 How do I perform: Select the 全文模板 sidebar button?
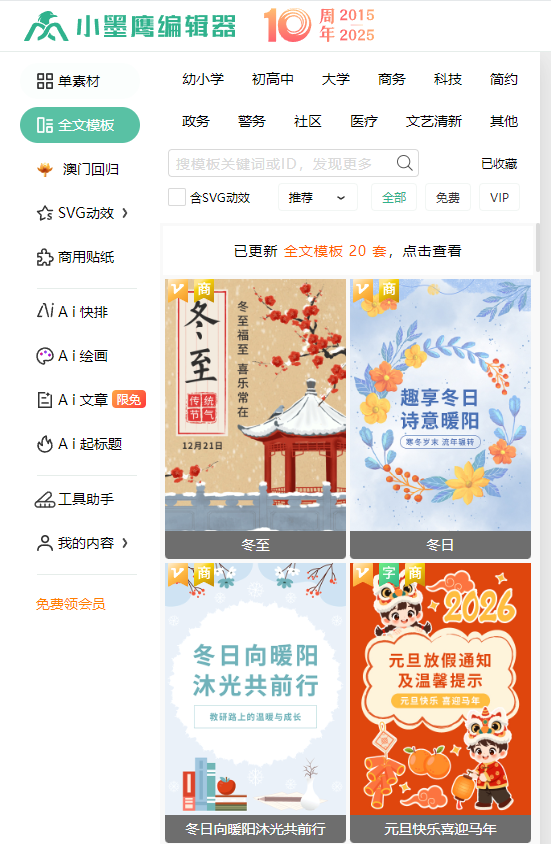tap(80, 125)
